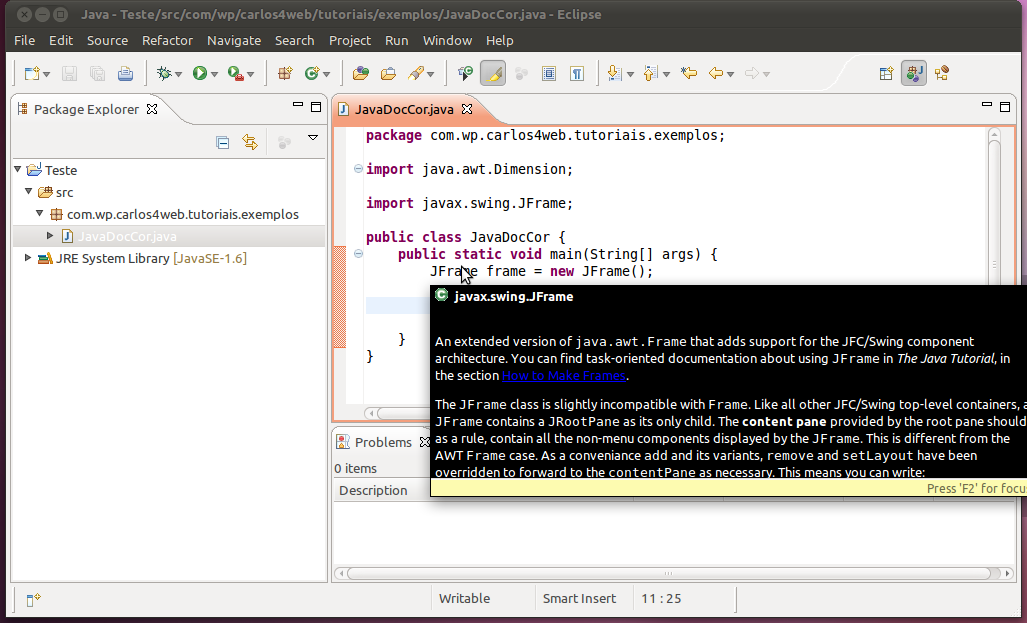Viewport: 1027px width, 623px height.
Task: Click the Save disk icon
Action: pyautogui.click(x=69, y=73)
